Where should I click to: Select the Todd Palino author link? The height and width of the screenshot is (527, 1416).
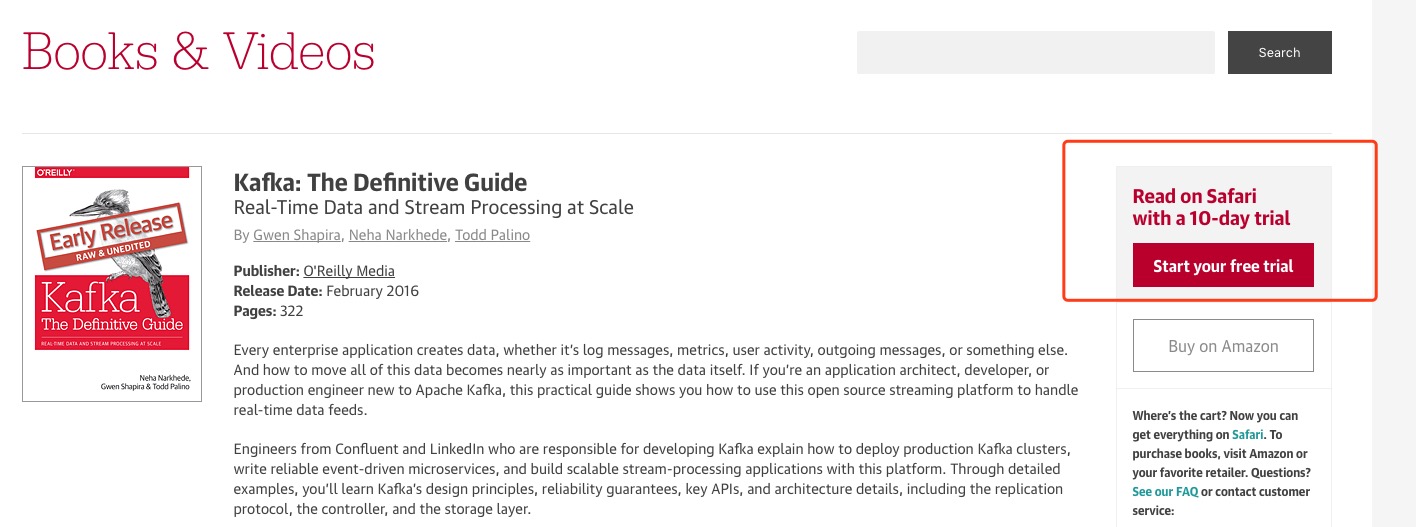point(492,235)
